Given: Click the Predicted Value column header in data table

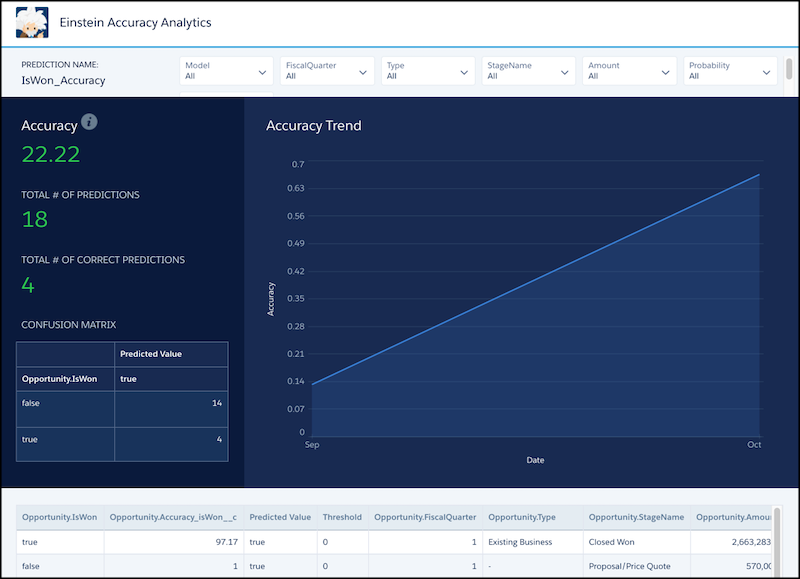Looking at the screenshot, I should pyautogui.click(x=280, y=517).
